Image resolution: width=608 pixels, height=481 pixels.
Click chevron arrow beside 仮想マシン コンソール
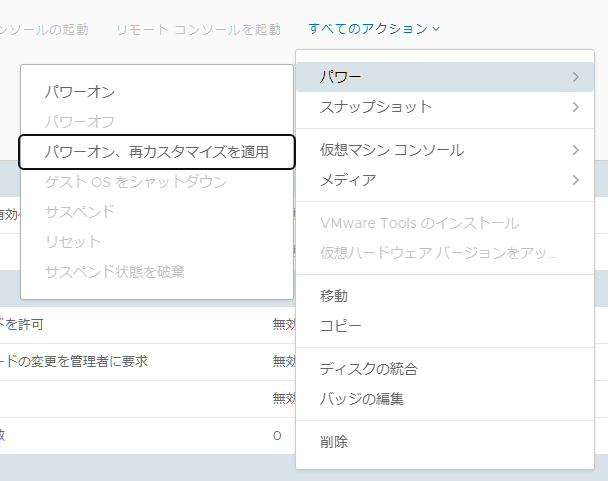click(x=575, y=150)
